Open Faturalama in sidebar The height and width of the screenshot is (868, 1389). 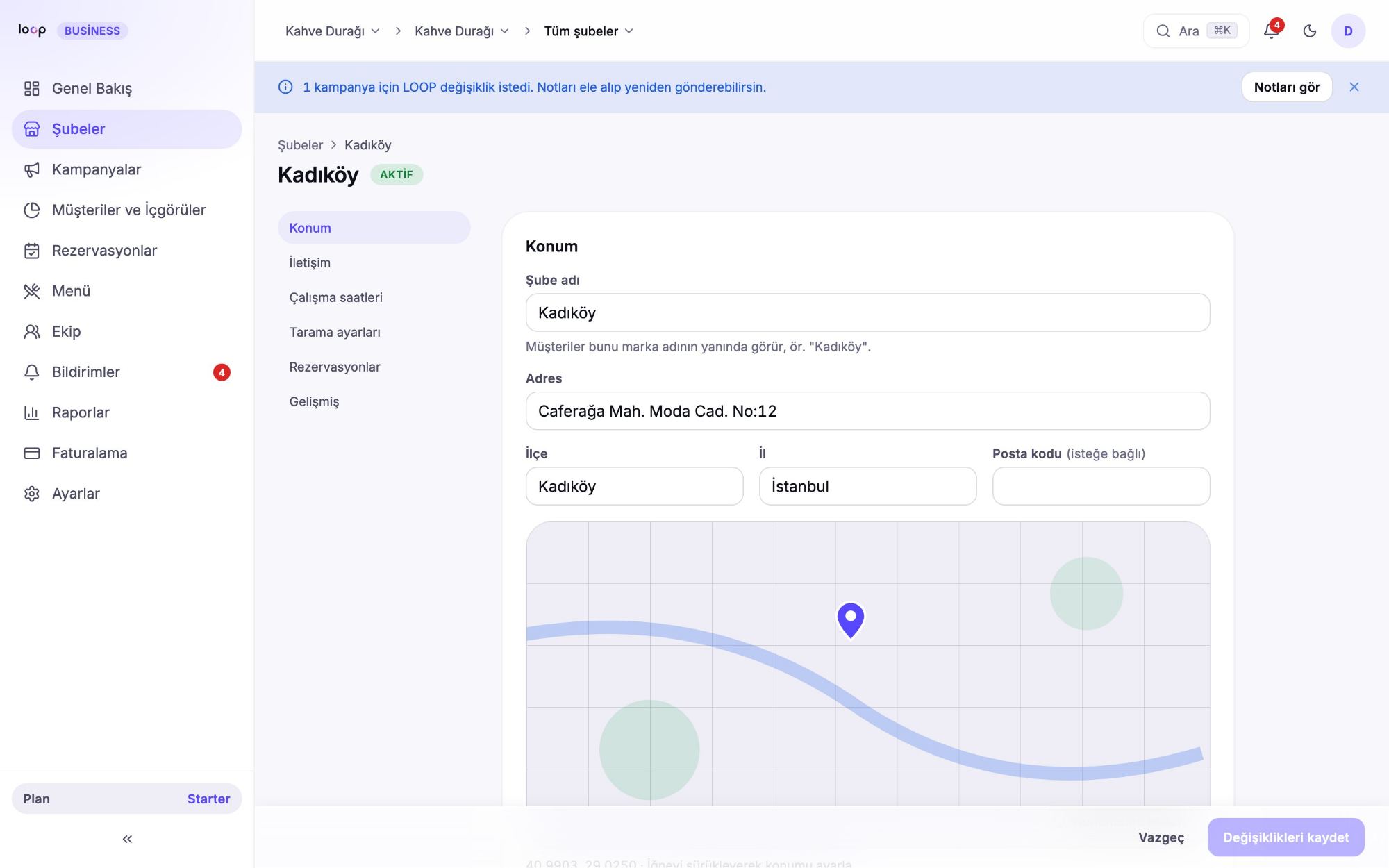pyautogui.click(x=126, y=453)
